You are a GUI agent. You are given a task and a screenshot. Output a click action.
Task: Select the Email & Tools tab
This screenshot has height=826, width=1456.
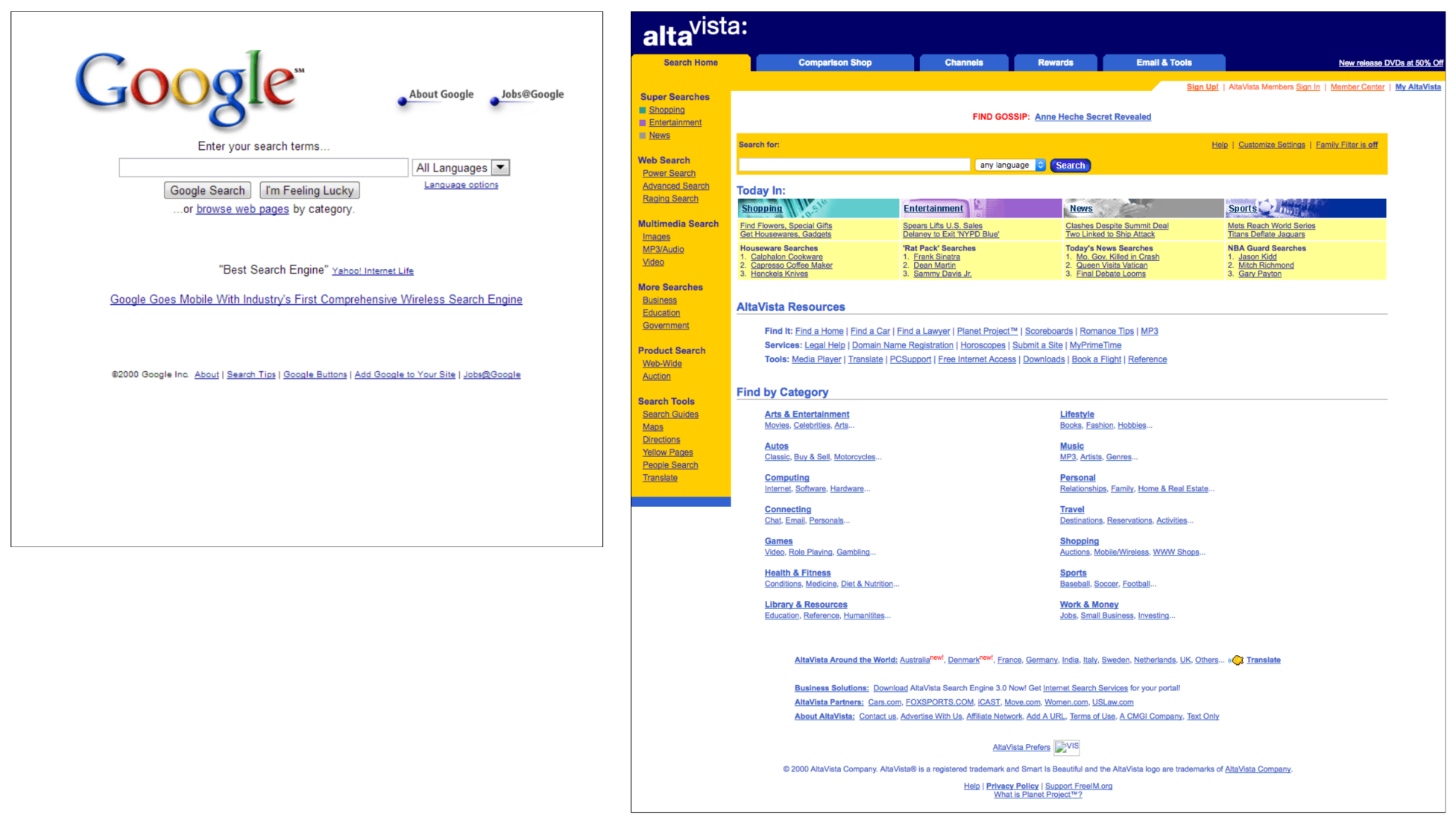click(x=1163, y=63)
